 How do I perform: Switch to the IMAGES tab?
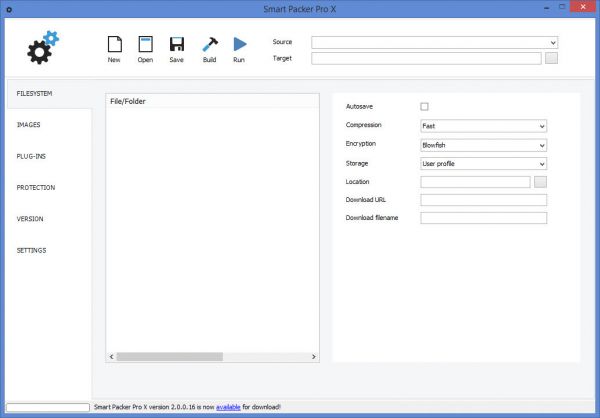tap(49, 125)
